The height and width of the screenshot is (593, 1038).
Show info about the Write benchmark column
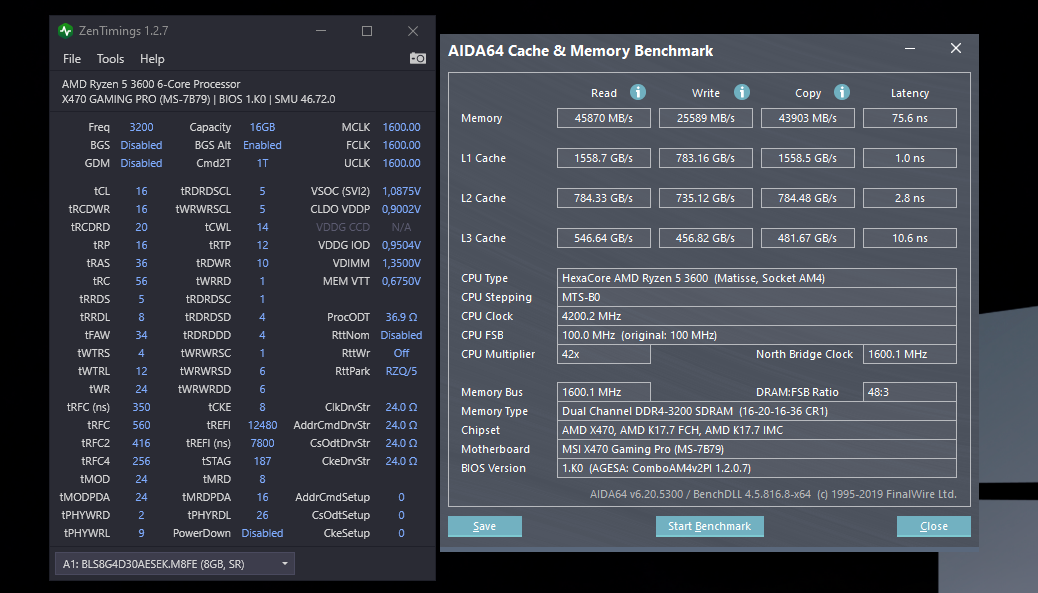(741, 92)
